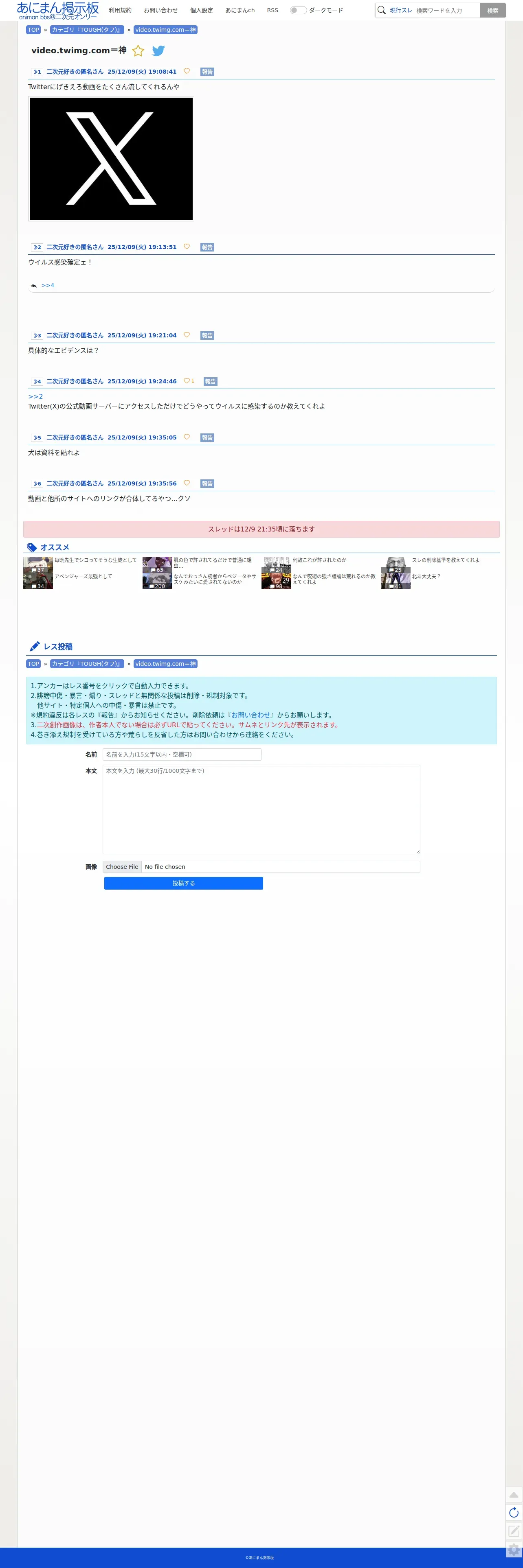The image size is (523, 1568).
Task: Report post 4 with 報告 button
Action: point(210,382)
